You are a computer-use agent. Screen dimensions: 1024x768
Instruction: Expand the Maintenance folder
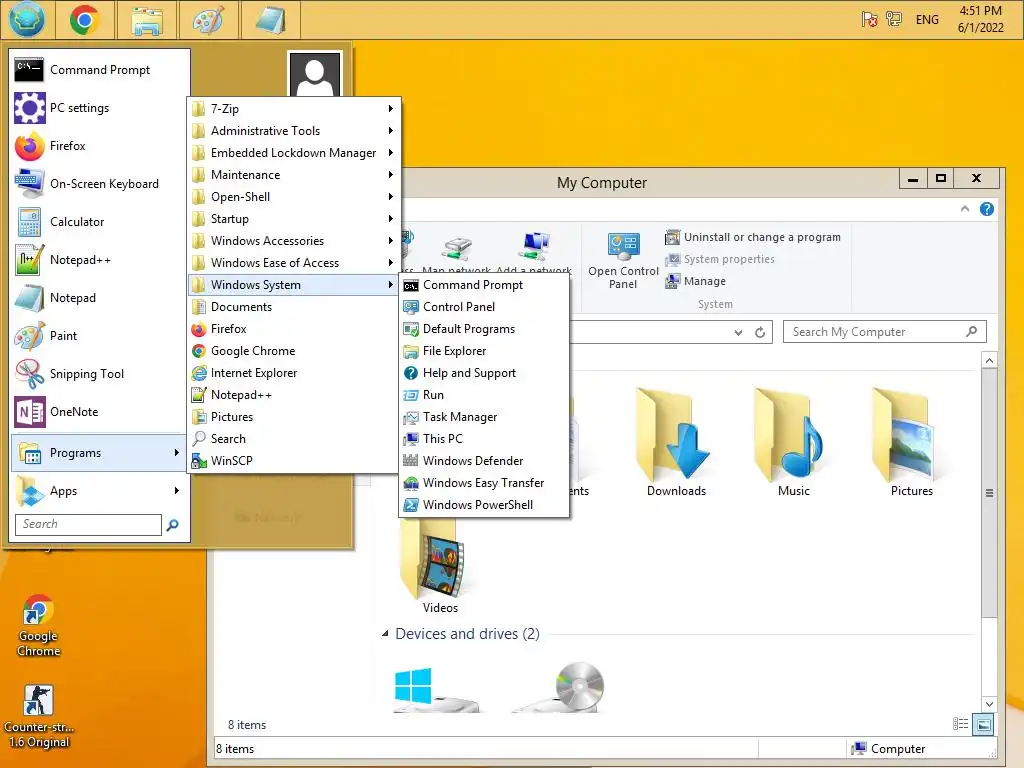pyautogui.click(x=294, y=175)
